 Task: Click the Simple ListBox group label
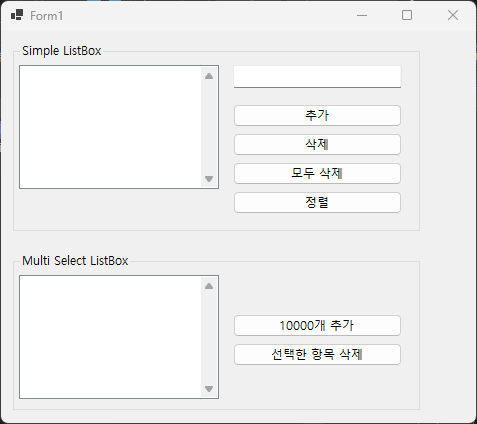(62, 51)
